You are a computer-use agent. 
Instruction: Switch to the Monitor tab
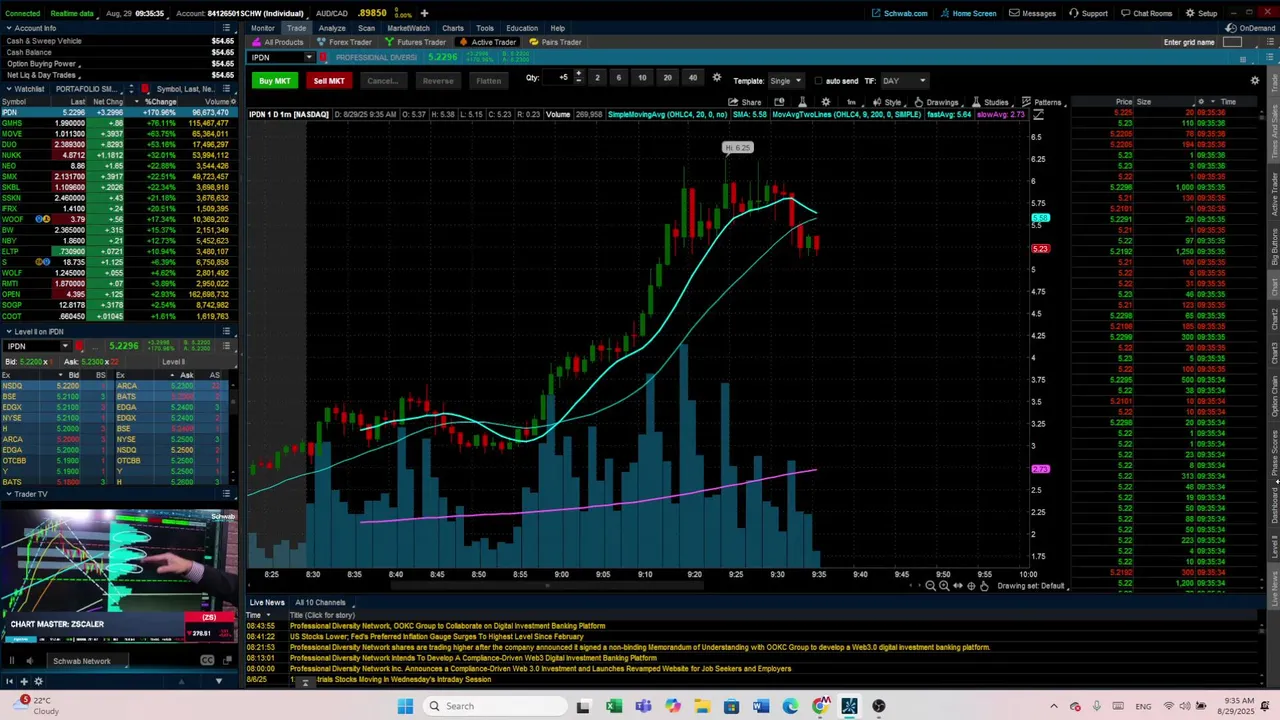262,28
